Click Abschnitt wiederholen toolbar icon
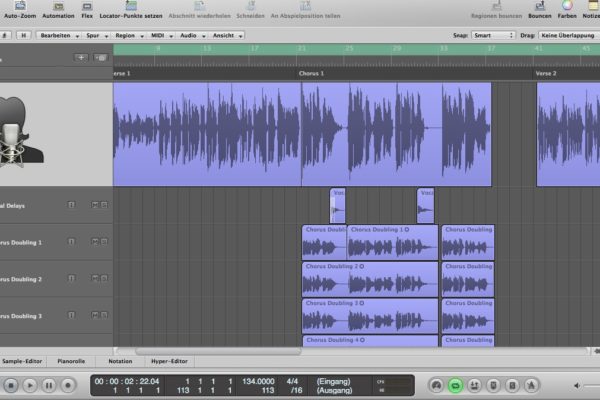 (199, 6)
